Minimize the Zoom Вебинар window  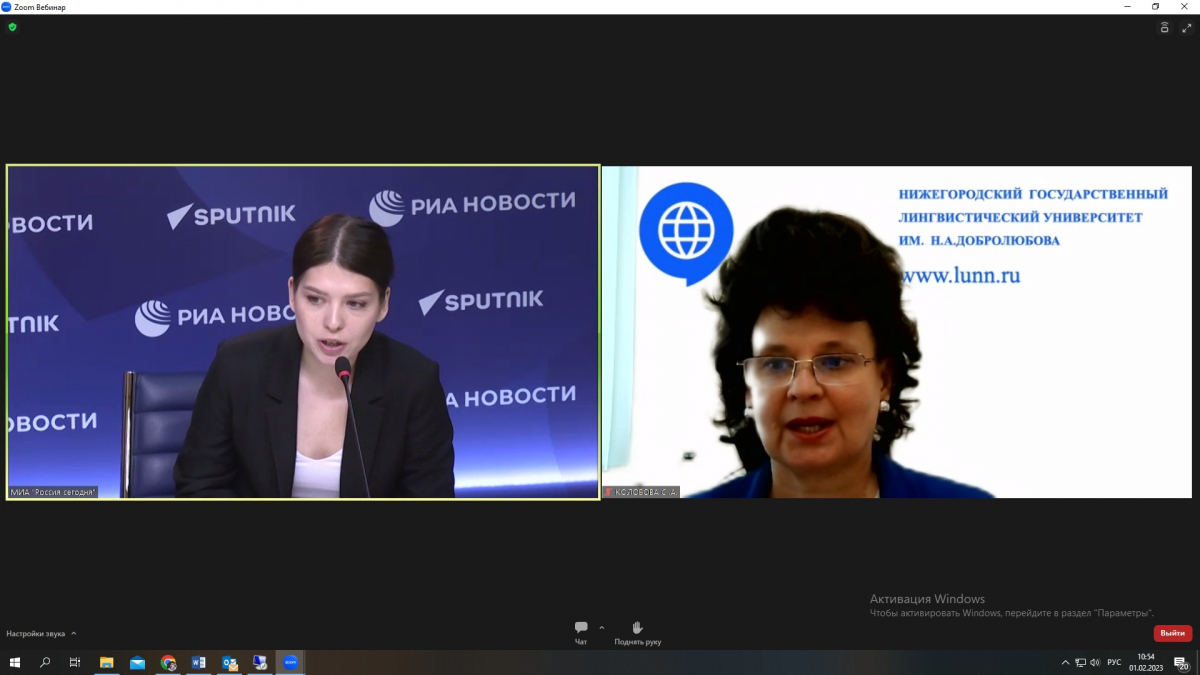(1127, 7)
